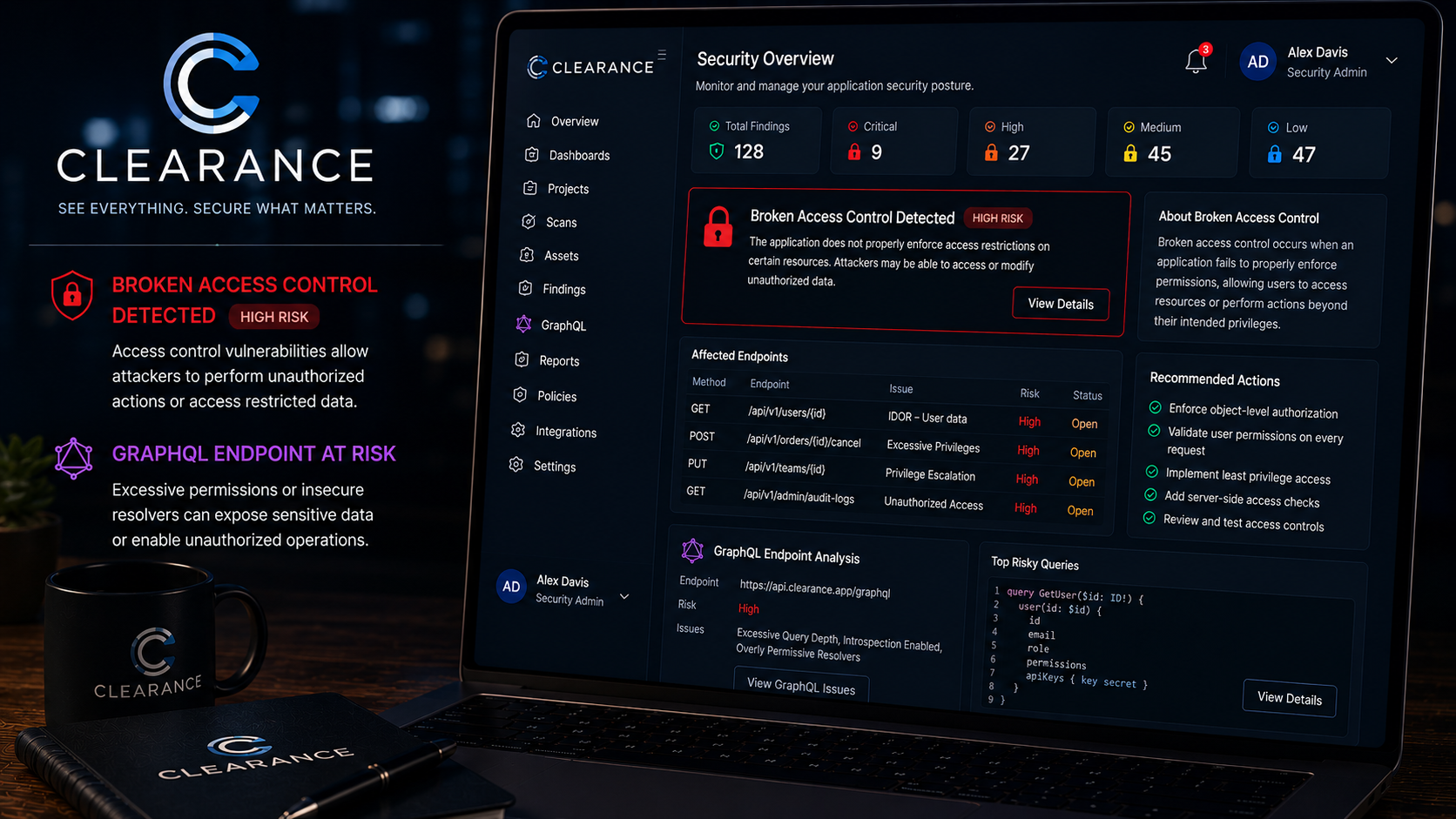Image resolution: width=1456 pixels, height=819 pixels.
Task: Click the Policies sidebar icon
Action: [520, 395]
